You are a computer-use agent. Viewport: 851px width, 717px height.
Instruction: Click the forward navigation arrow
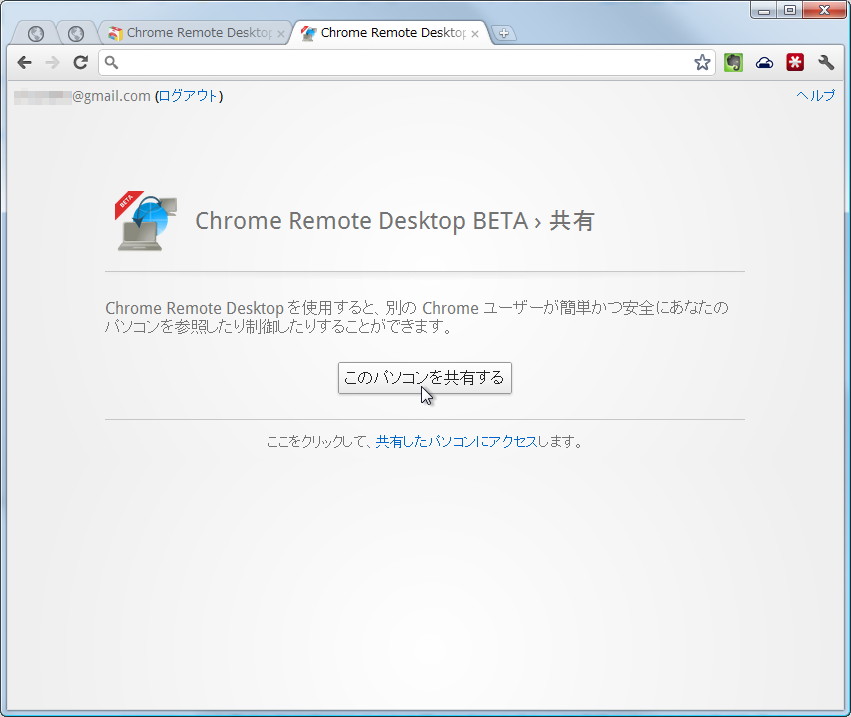pos(53,63)
